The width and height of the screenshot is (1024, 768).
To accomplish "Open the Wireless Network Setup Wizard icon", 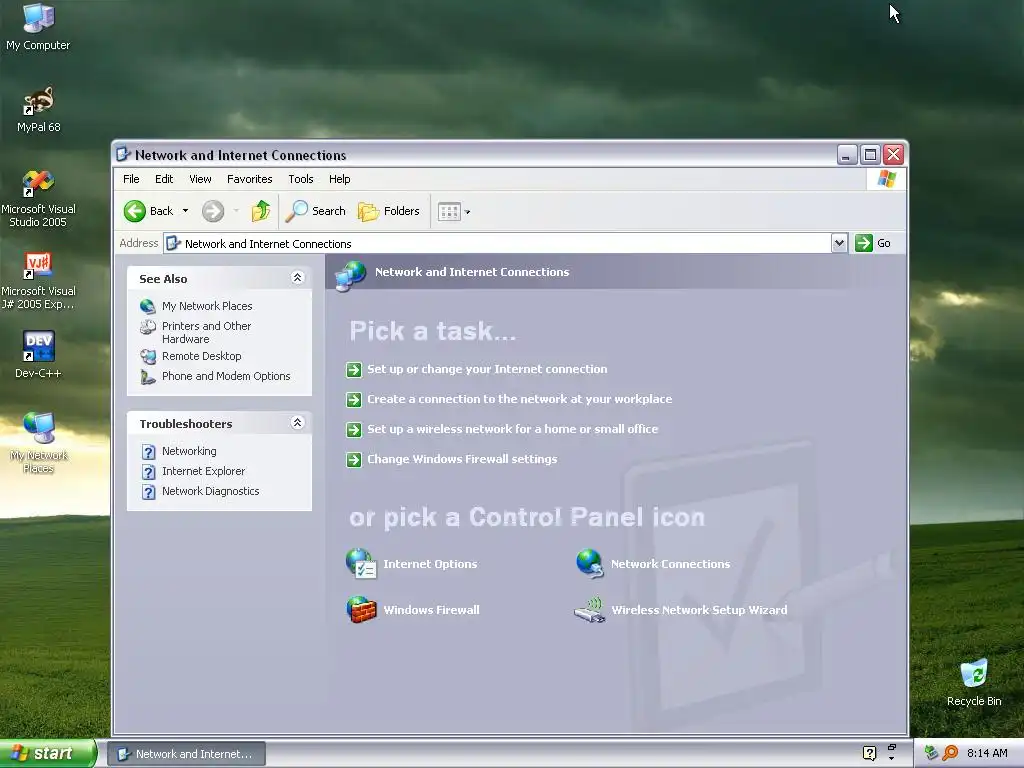I will [590, 610].
